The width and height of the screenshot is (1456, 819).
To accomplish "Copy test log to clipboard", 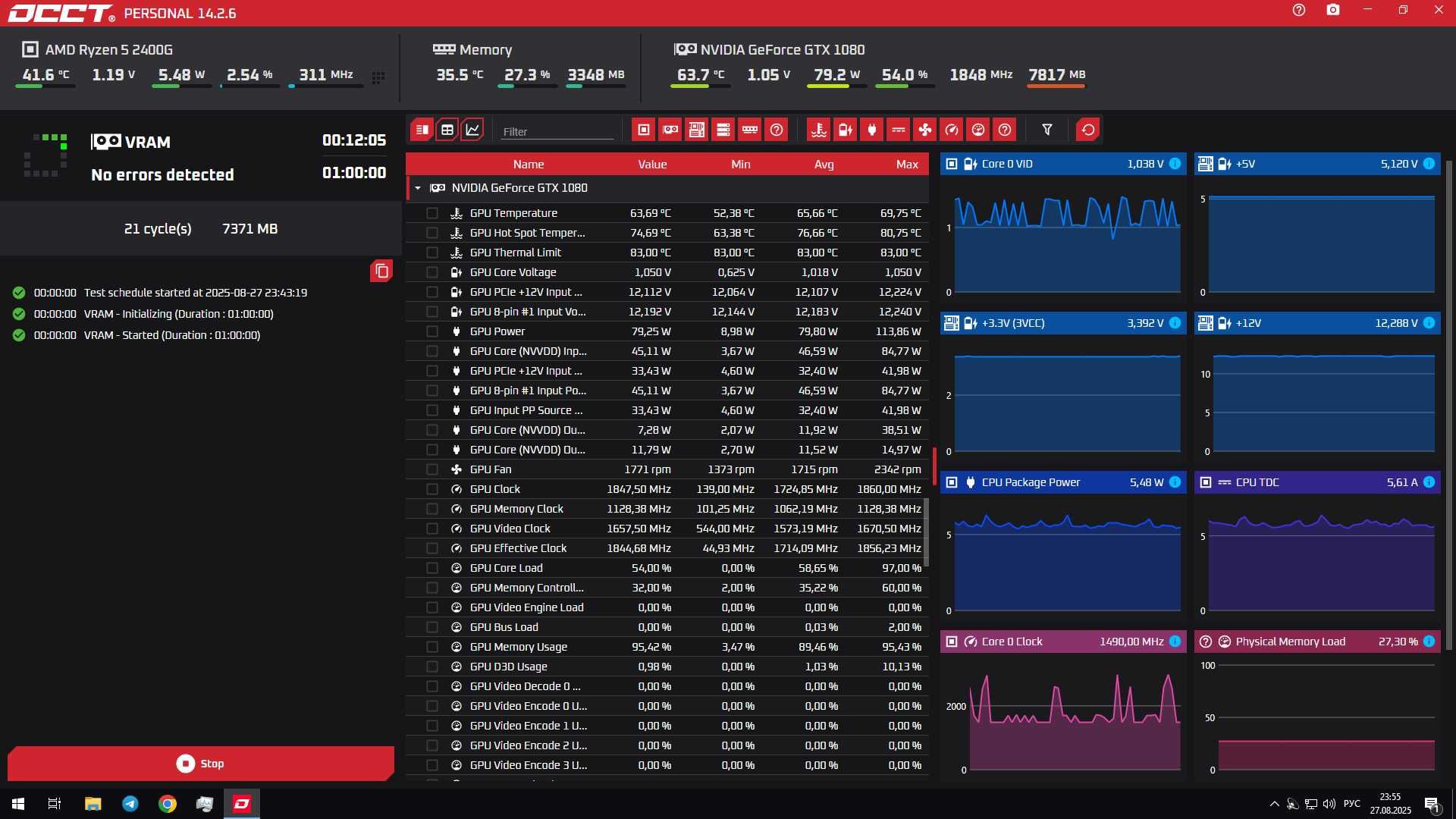I will coord(381,271).
